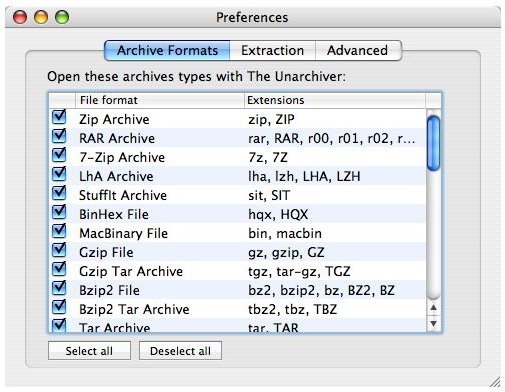505x392 pixels.
Task: Disable the MacBinary File checkbox
Action: tap(59, 231)
